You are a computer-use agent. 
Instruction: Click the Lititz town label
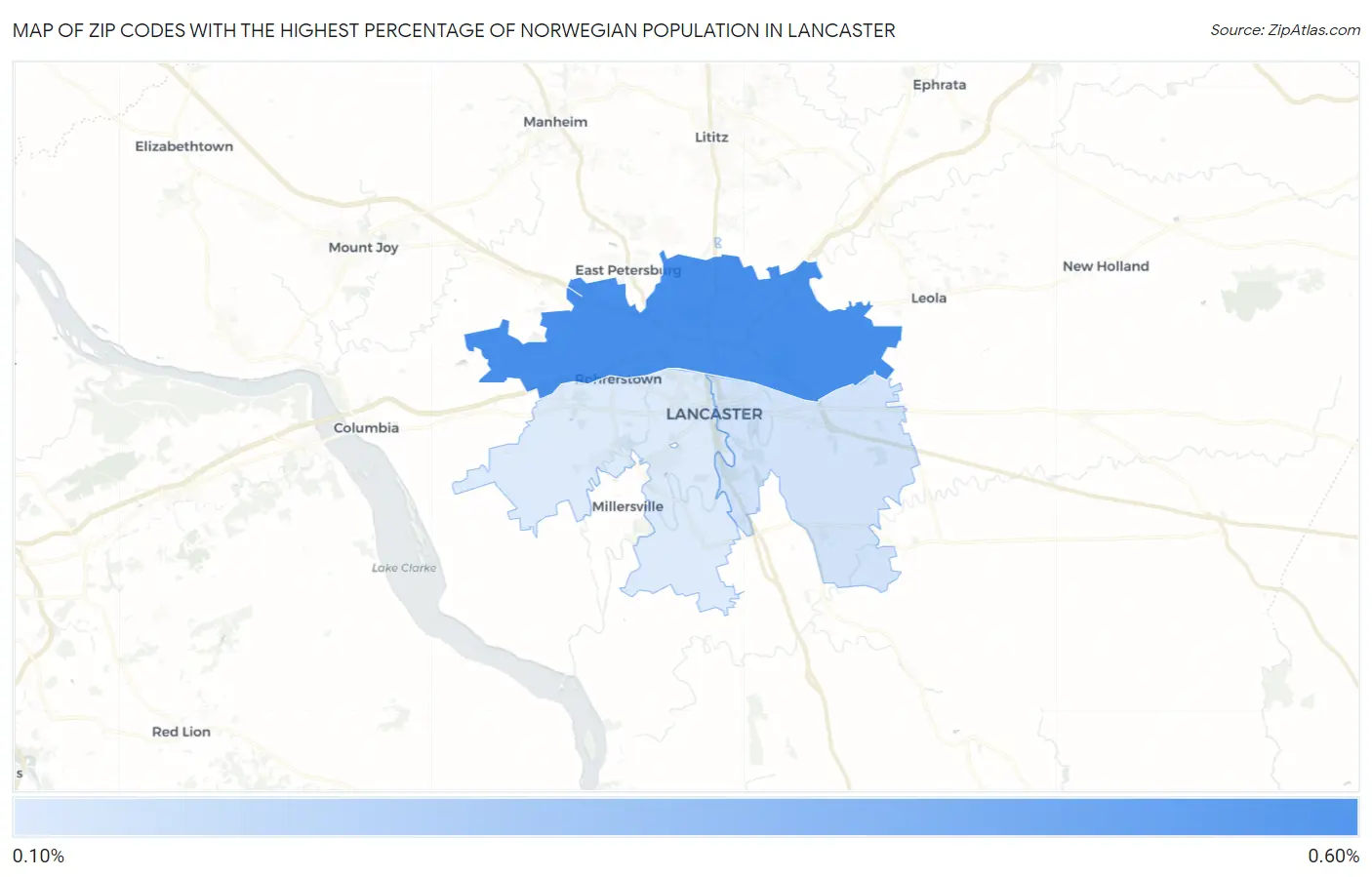point(711,138)
